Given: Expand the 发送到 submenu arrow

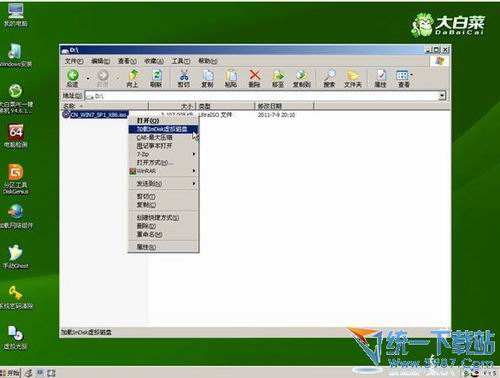Looking at the screenshot, I should pyautogui.click(x=194, y=183).
